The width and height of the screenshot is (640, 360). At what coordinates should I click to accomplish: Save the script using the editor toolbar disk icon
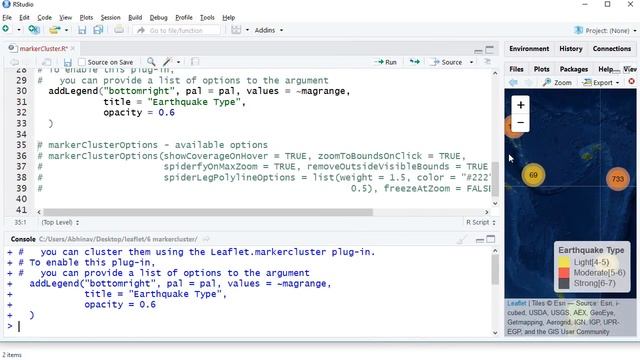coord(68,62)
